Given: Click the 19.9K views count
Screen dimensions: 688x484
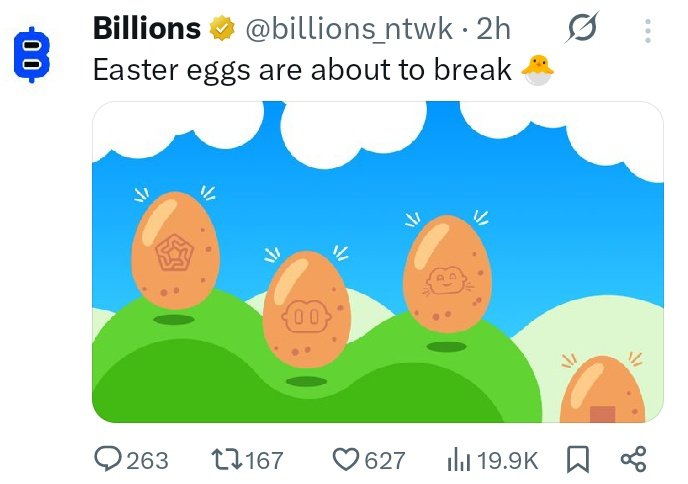Looking at the screenshot, I should (507, 460).
